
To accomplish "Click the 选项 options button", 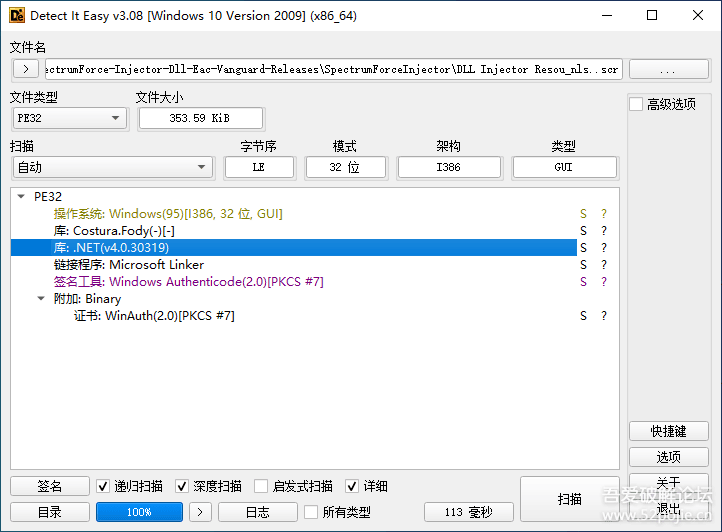I will [x=669, y=457].
